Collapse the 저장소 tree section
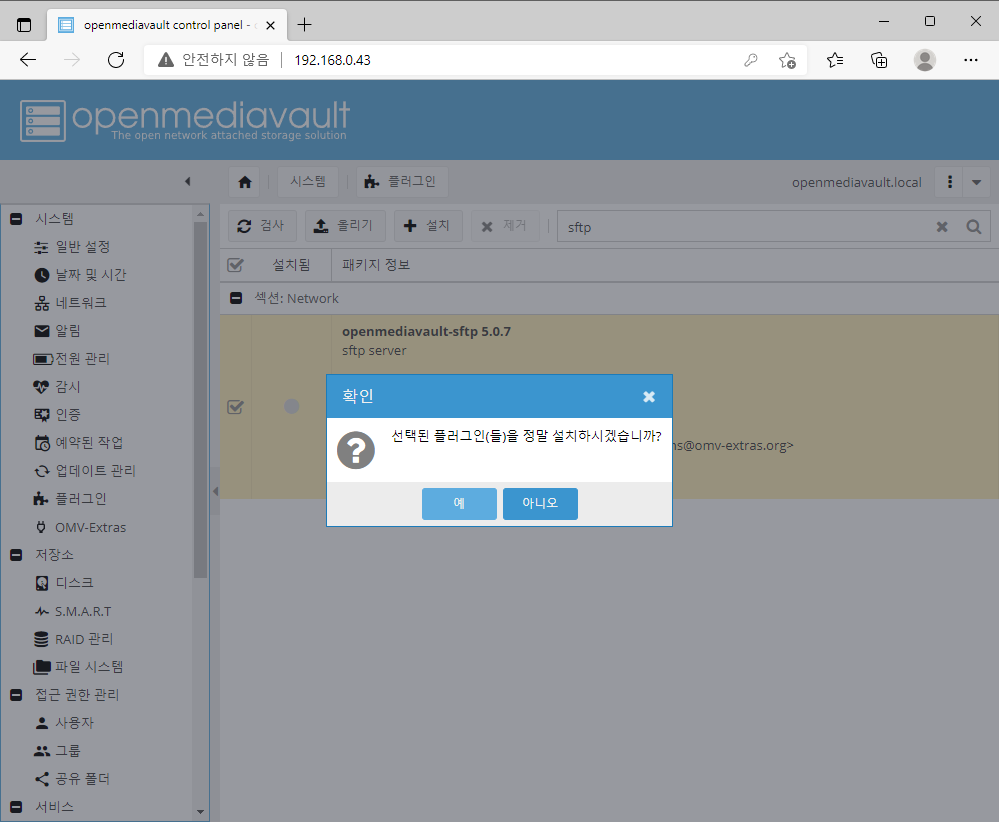Viewport: 999px width, 822px height. [17, 555]
